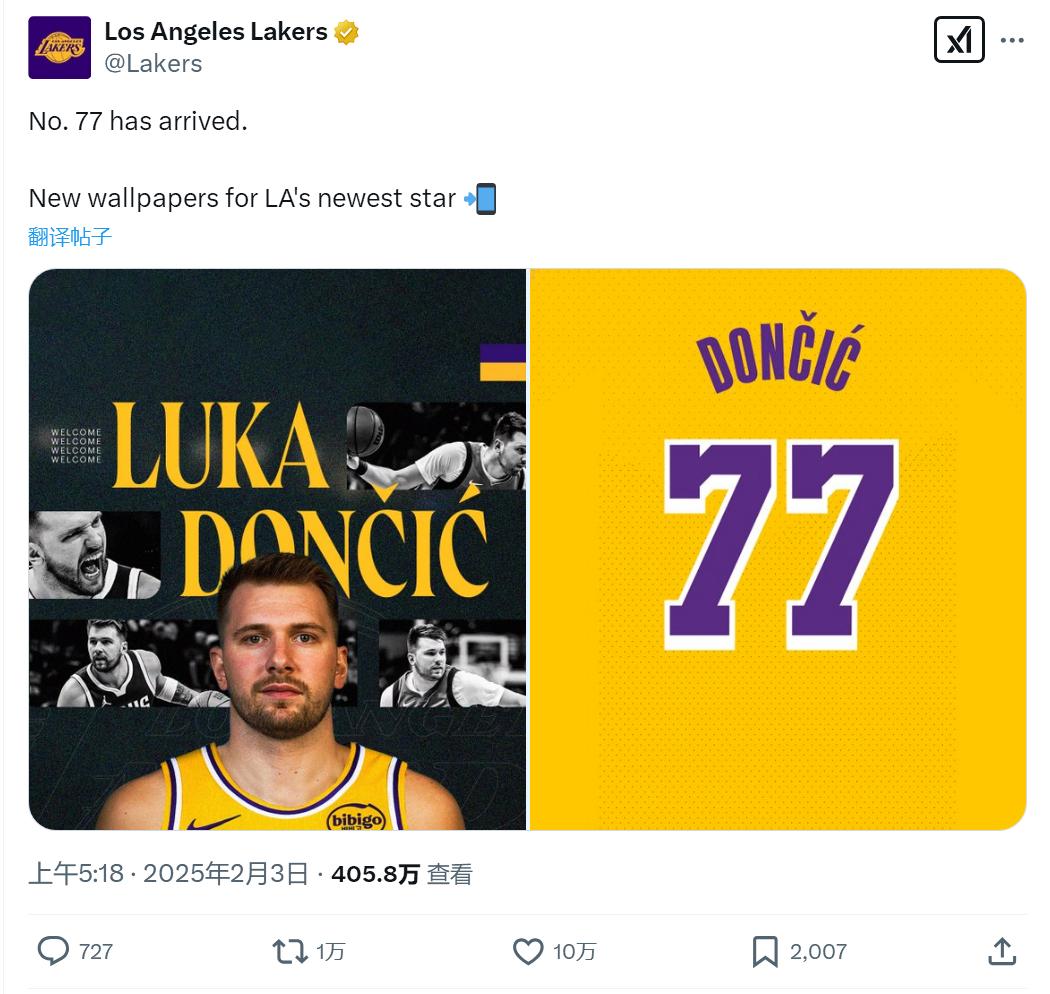The image size is (1050, 994).
Task: Open the yellow 77 jersey wallpaper
Action: tap(778, 549)
